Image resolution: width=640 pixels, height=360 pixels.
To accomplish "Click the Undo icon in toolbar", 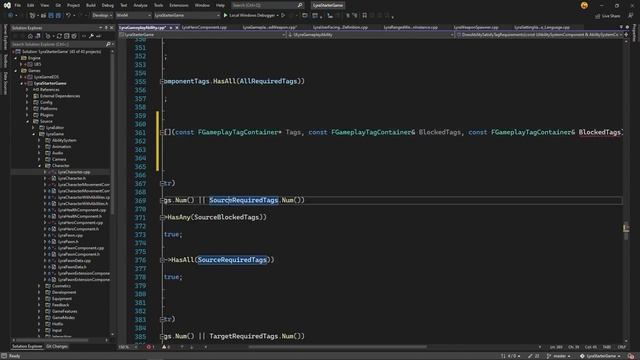I will click(68, 16).
